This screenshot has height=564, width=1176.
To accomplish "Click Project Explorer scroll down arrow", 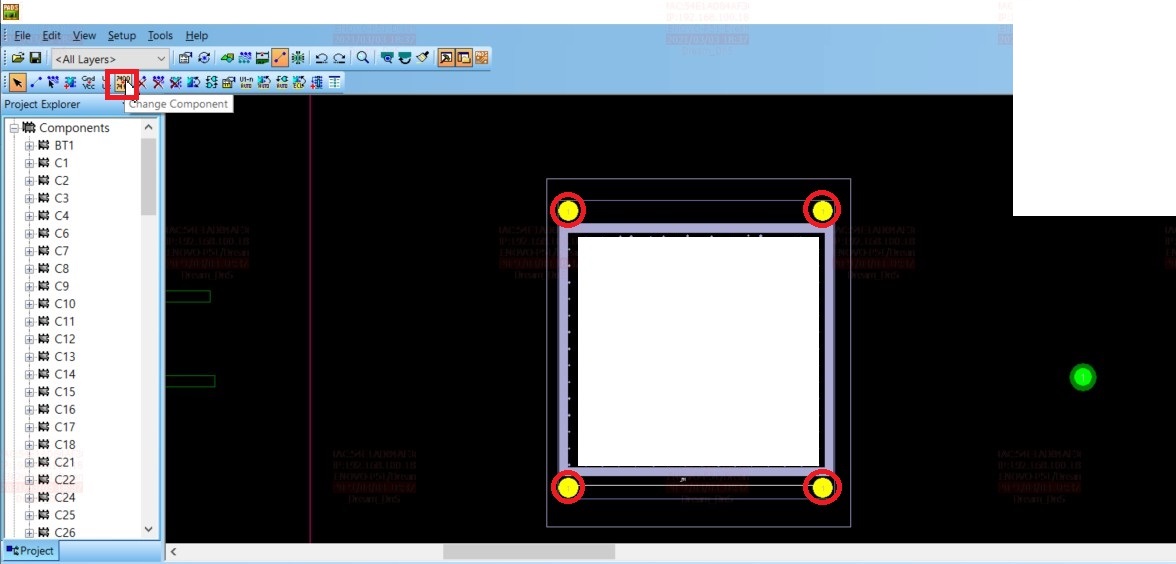I will tap(148, 530).
